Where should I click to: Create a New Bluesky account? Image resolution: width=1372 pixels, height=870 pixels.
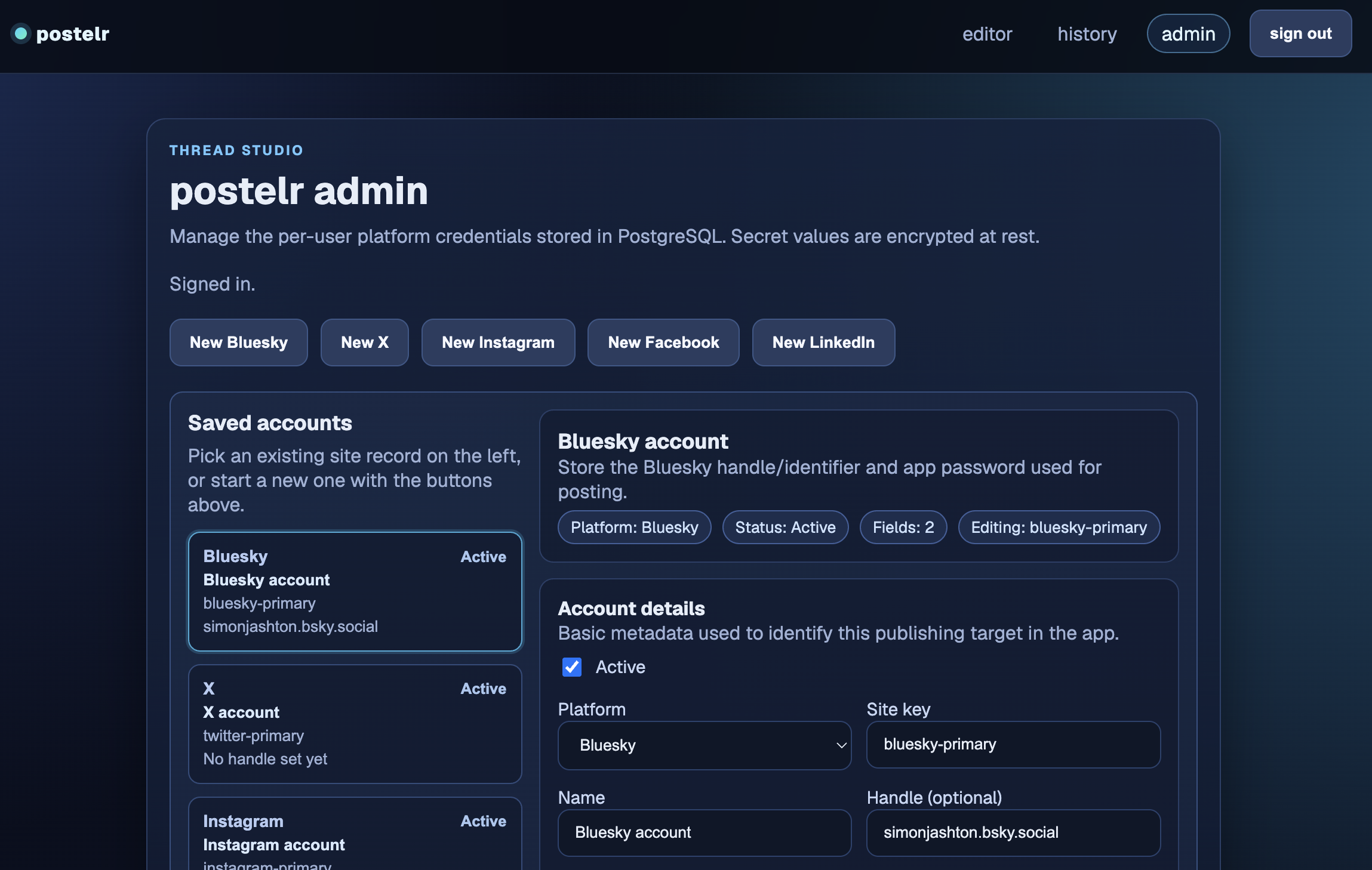click(x=239, y=343)
